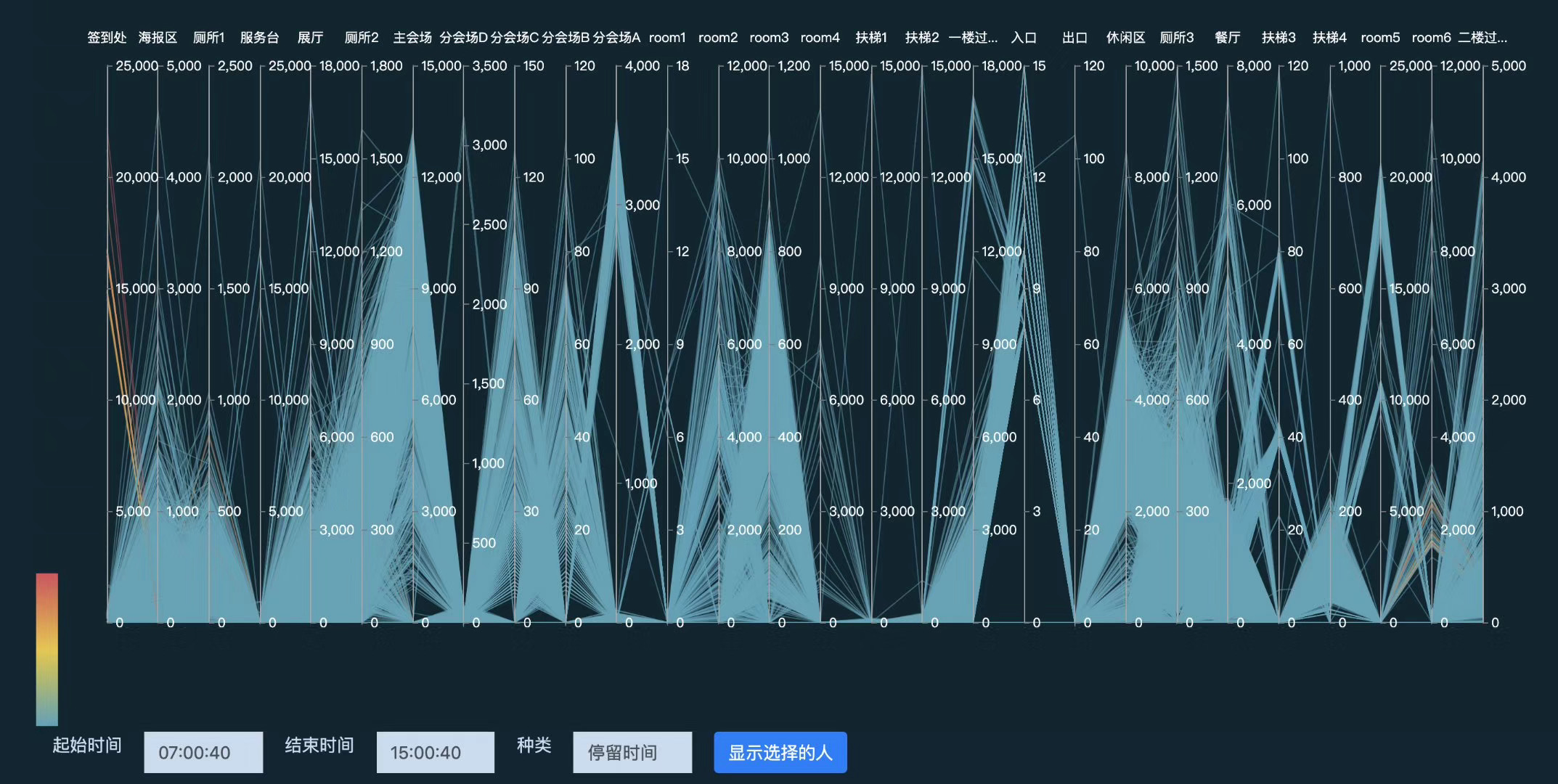Select the 餐厅 axis title
This screenshot has height=784, width=1558.
[x=1228, y=38]
